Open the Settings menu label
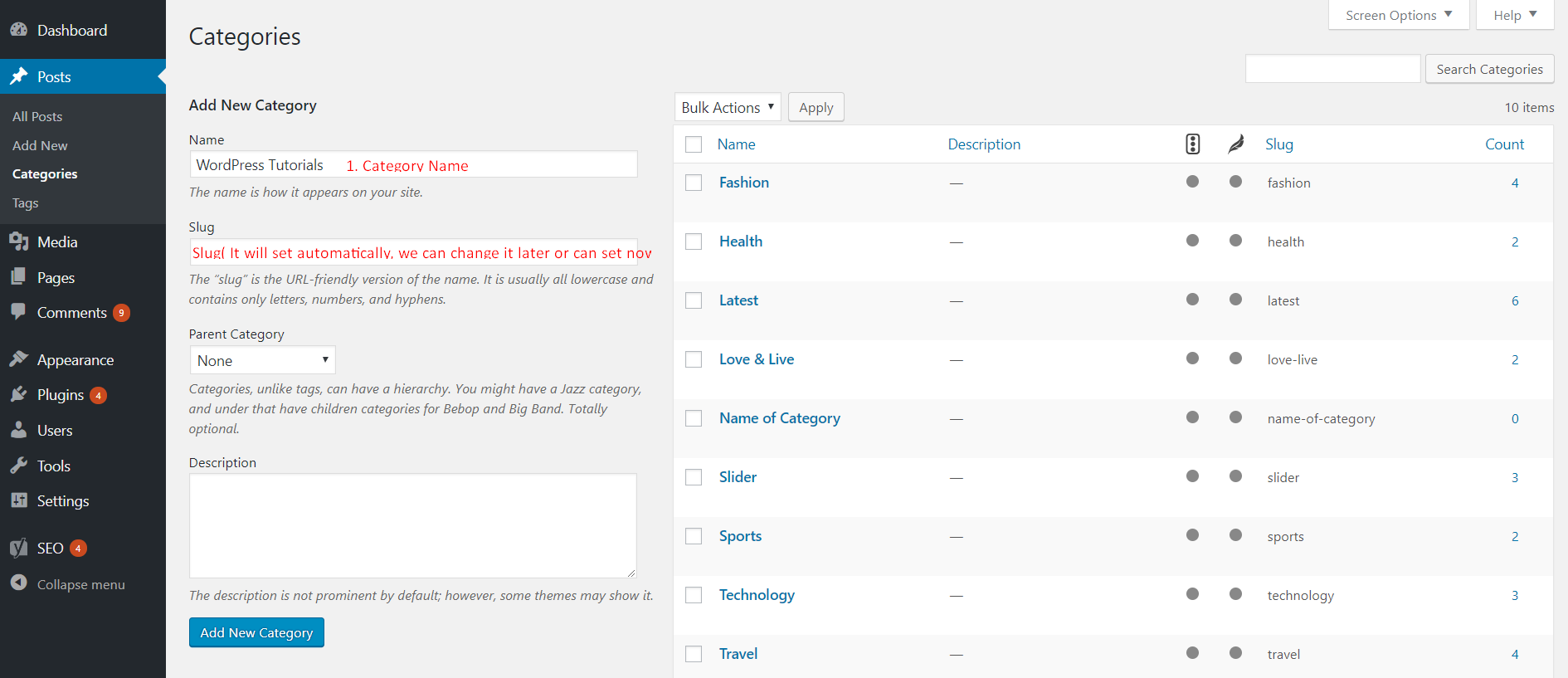This screenshot has width=1568, height=678. coord(63,500)
